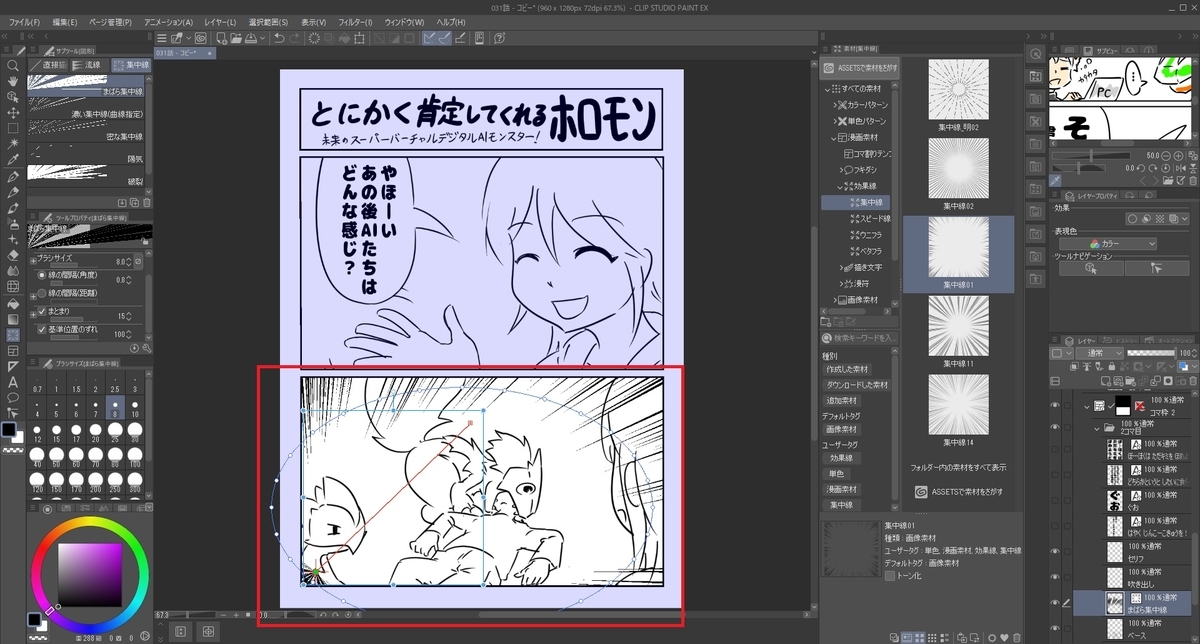
Task: Toggle the まとまり checkbox
Action: (41, 311)
